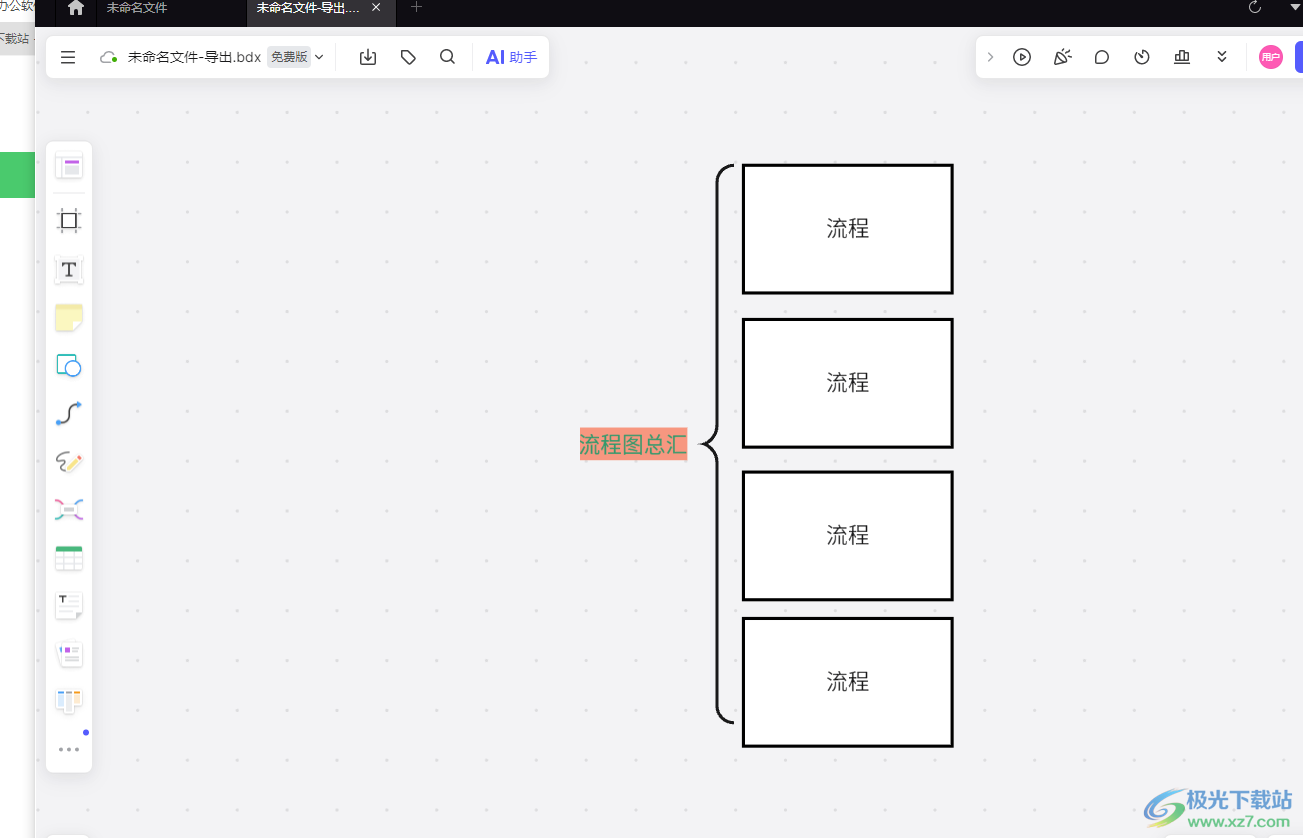
Task: Click the cloud sync status icon
Action: pyautogui.click(x=109, y=57)
